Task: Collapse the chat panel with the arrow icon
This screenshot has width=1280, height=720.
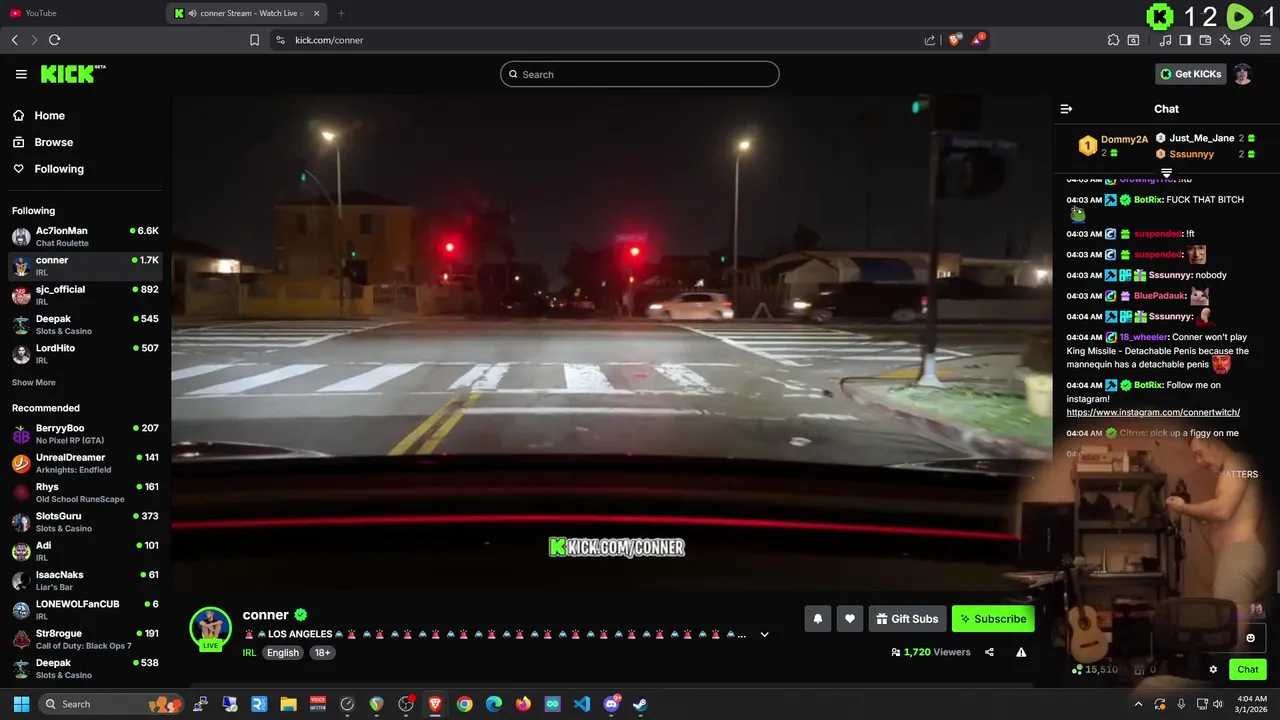Action: (1066, 109)
